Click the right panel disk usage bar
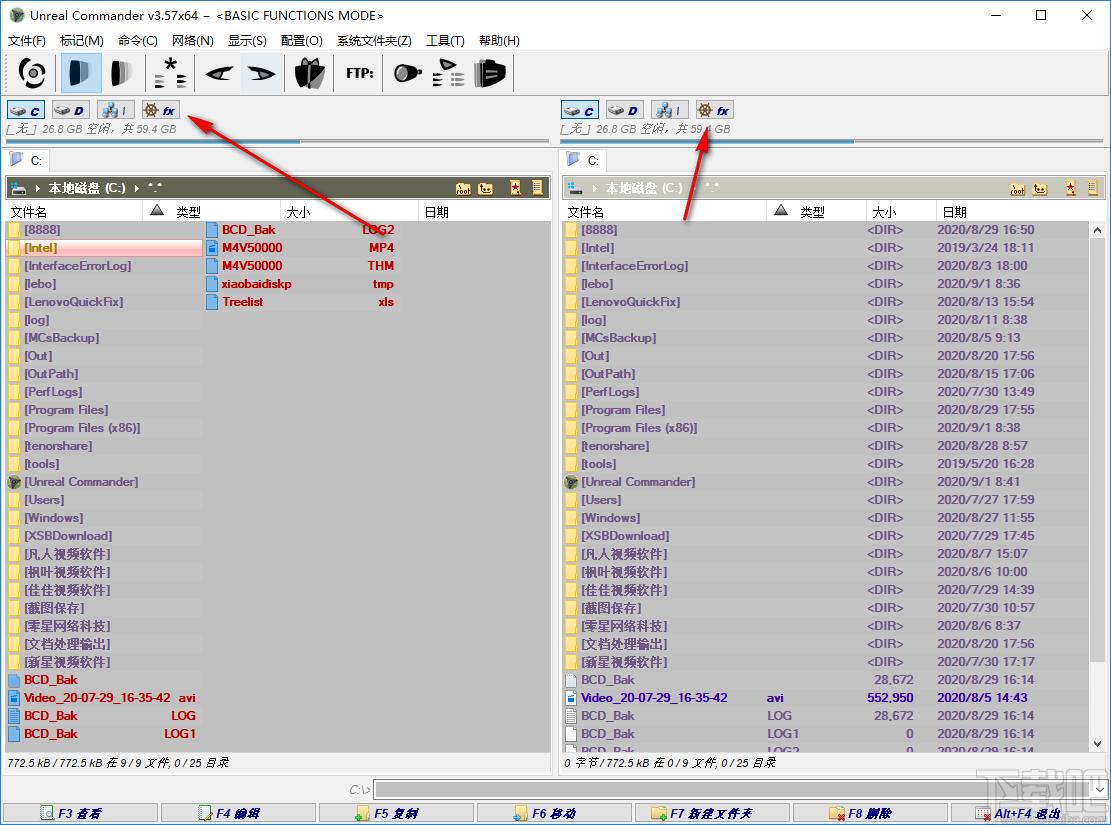Screen dimensions: 1111x825 point(831,142)
